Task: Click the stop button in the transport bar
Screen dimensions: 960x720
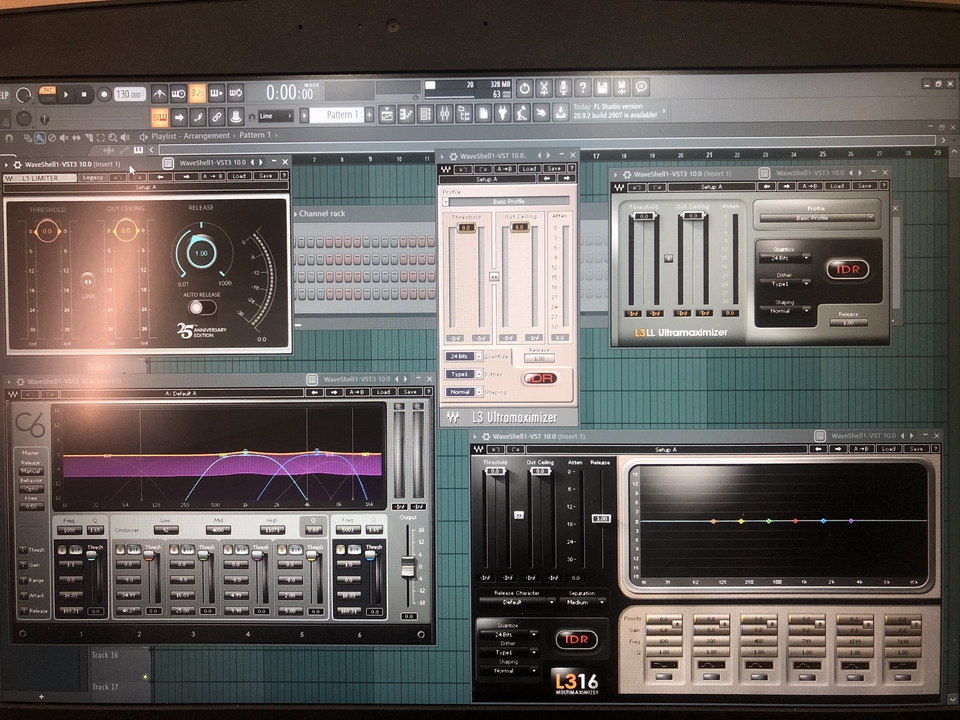Action: tap(84, 94)
